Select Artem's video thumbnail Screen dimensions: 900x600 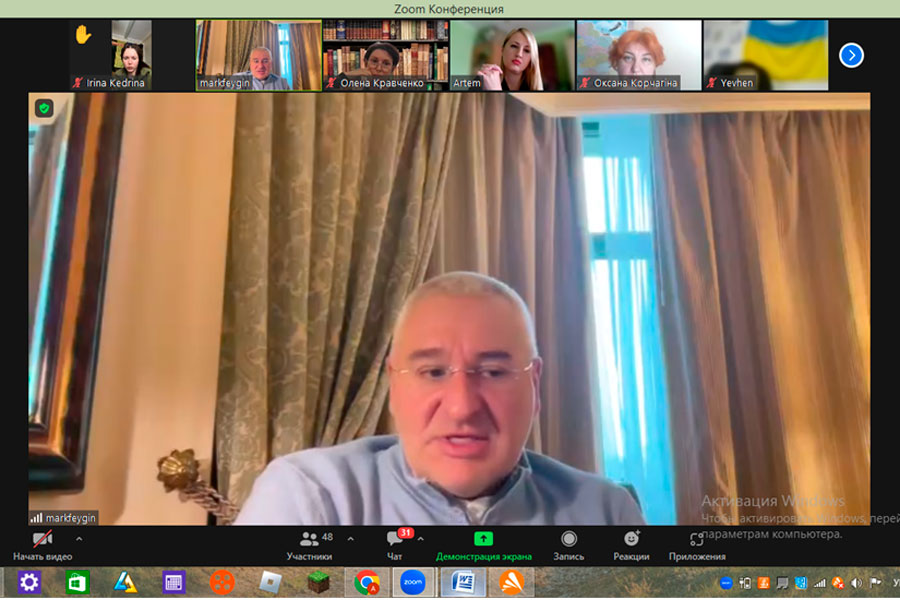(x=513, y=55)
